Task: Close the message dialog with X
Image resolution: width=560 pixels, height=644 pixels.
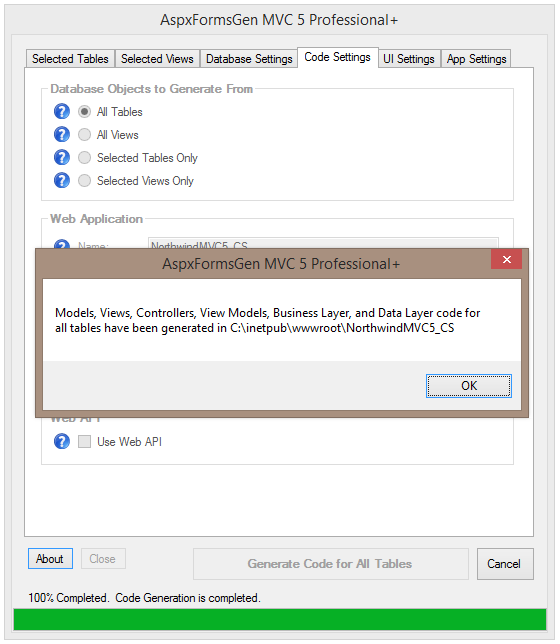Action: coord(506,260)
